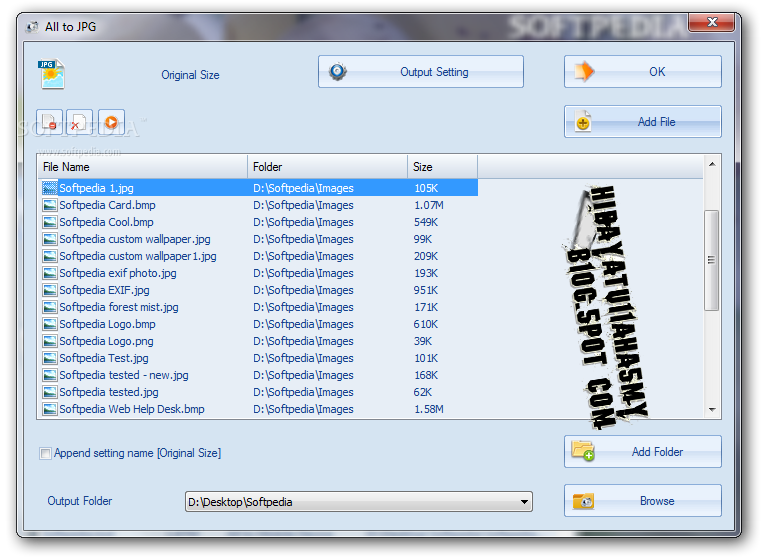Open the Output Folder dropdown arrow
The width and height of the screenshot is (762, 558).
524,502
